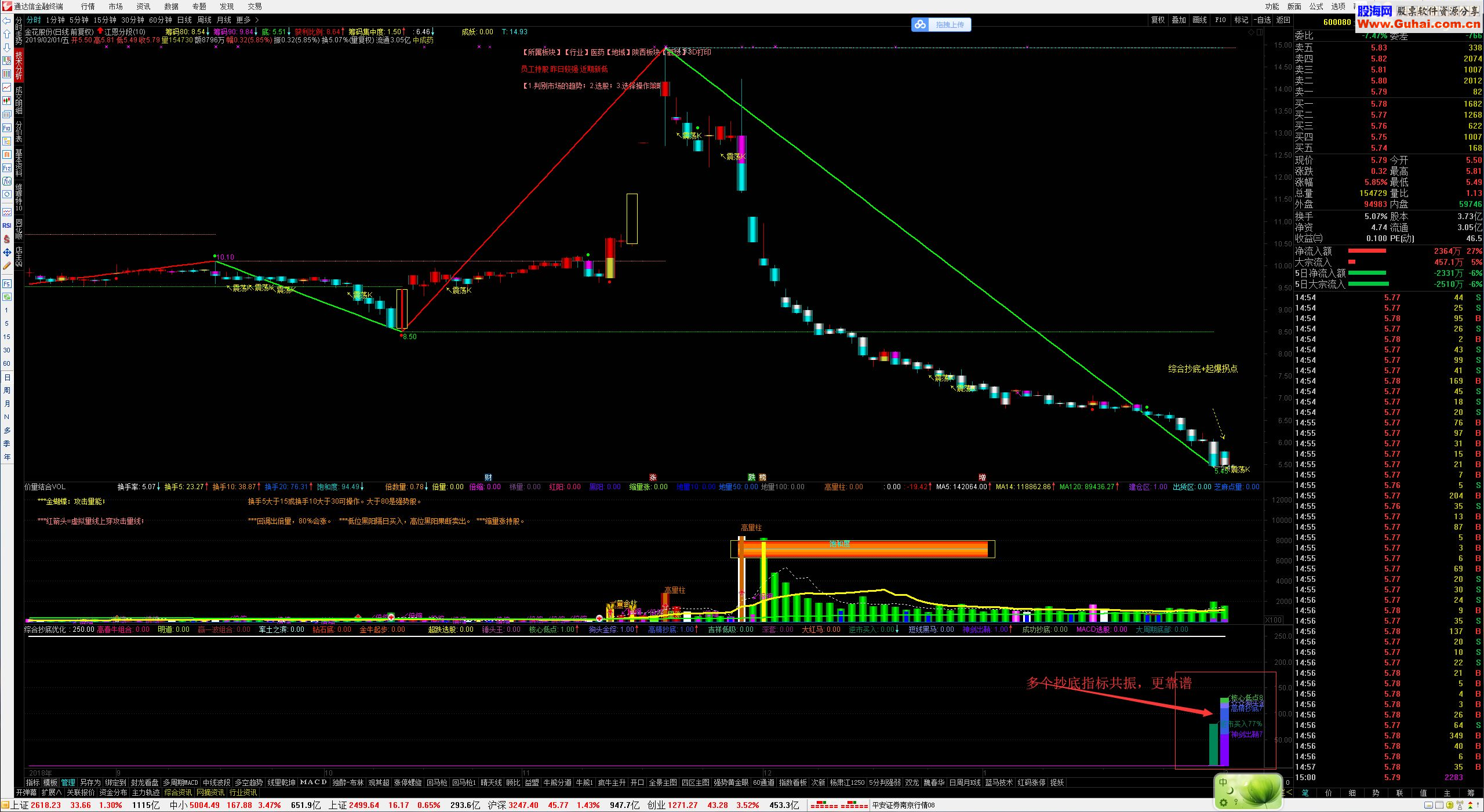The image size is (1484, 812).
Task: Open the 资讯 menu
Action: pyautogui.click(x=144, y=6)
